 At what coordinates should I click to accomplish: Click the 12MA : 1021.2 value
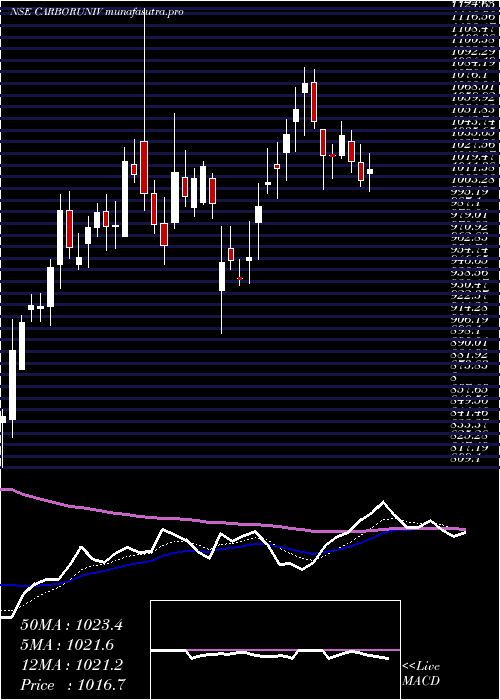pyautogui.click(x=71, y=665)
